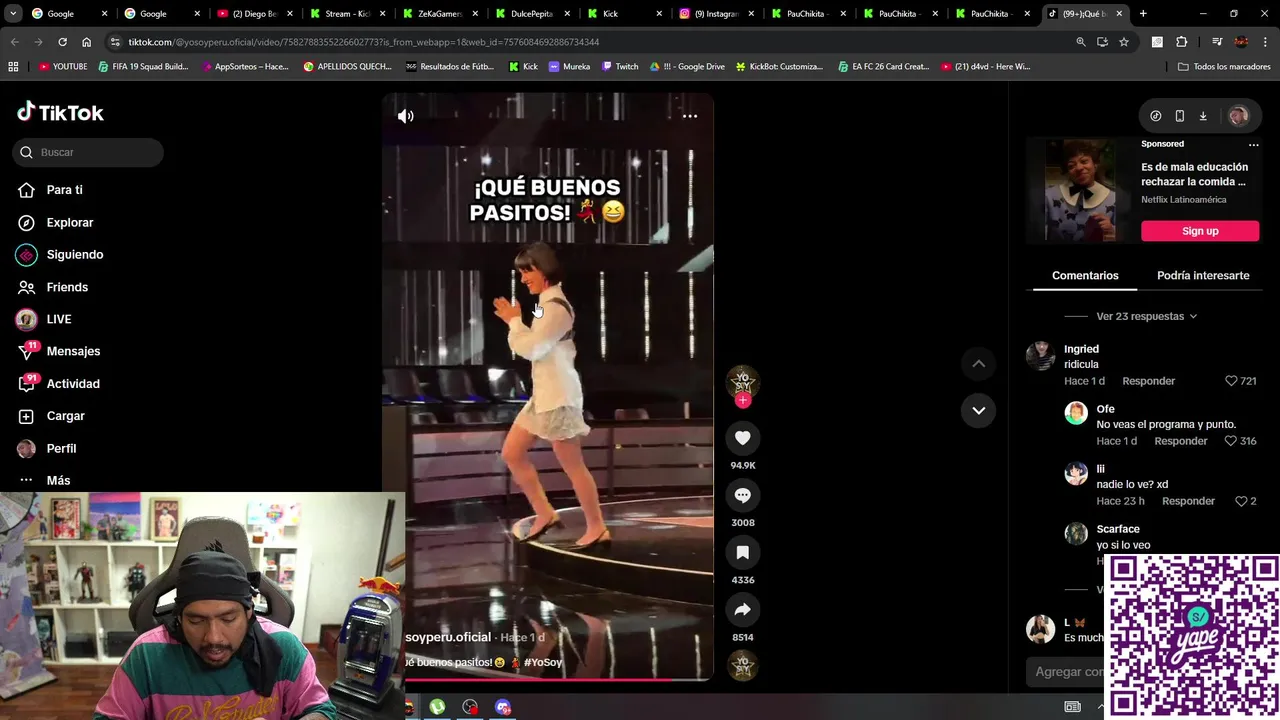Open comments via the speech bubble icon
Viewport: 1280px width, 720px height.
[742, 495]
